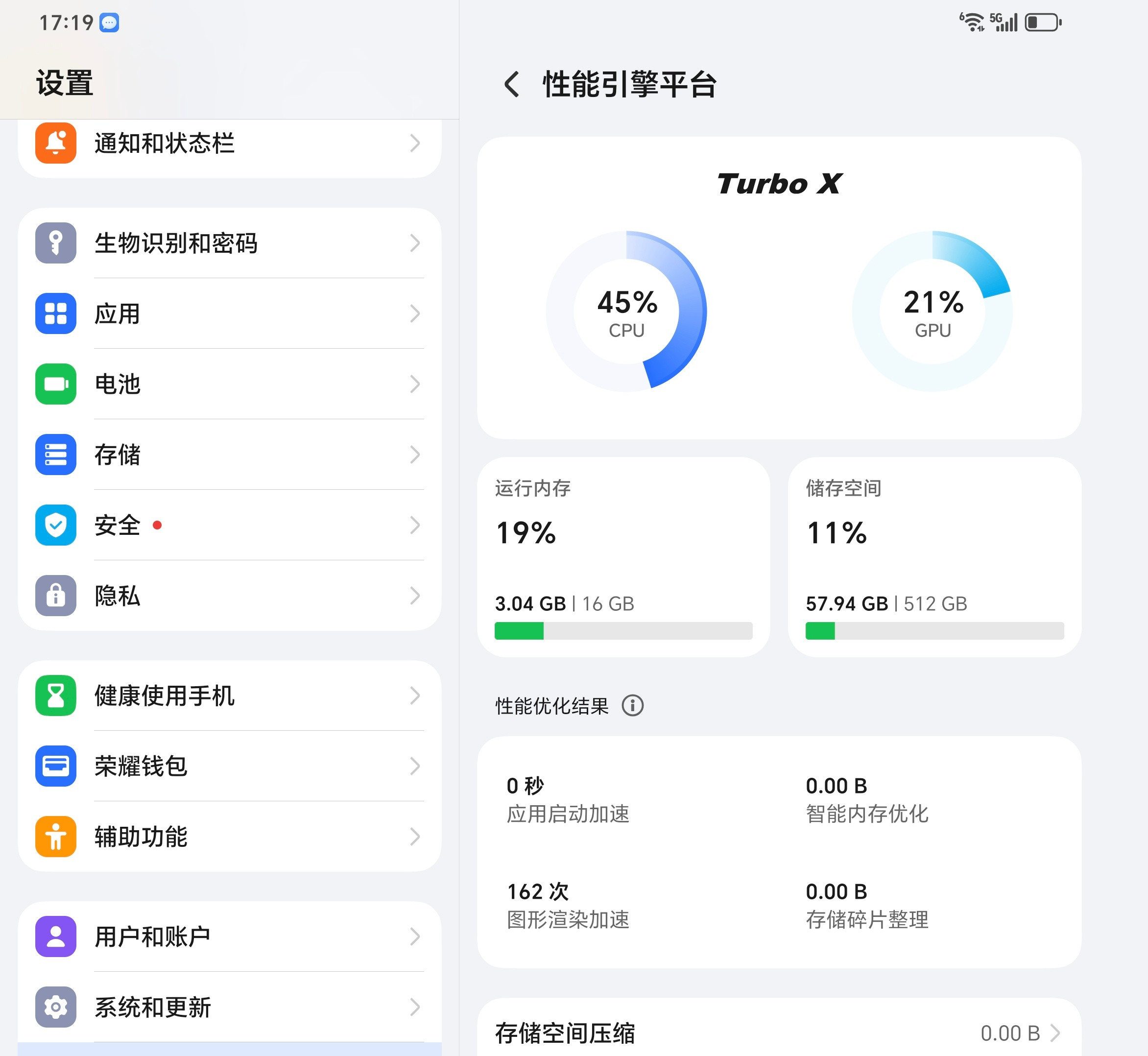Image resolution: width=1148 pixels, height=1056 pixels.
Task: Tap the hourglass icon for 健康使用手机
Action: [55, 696]
